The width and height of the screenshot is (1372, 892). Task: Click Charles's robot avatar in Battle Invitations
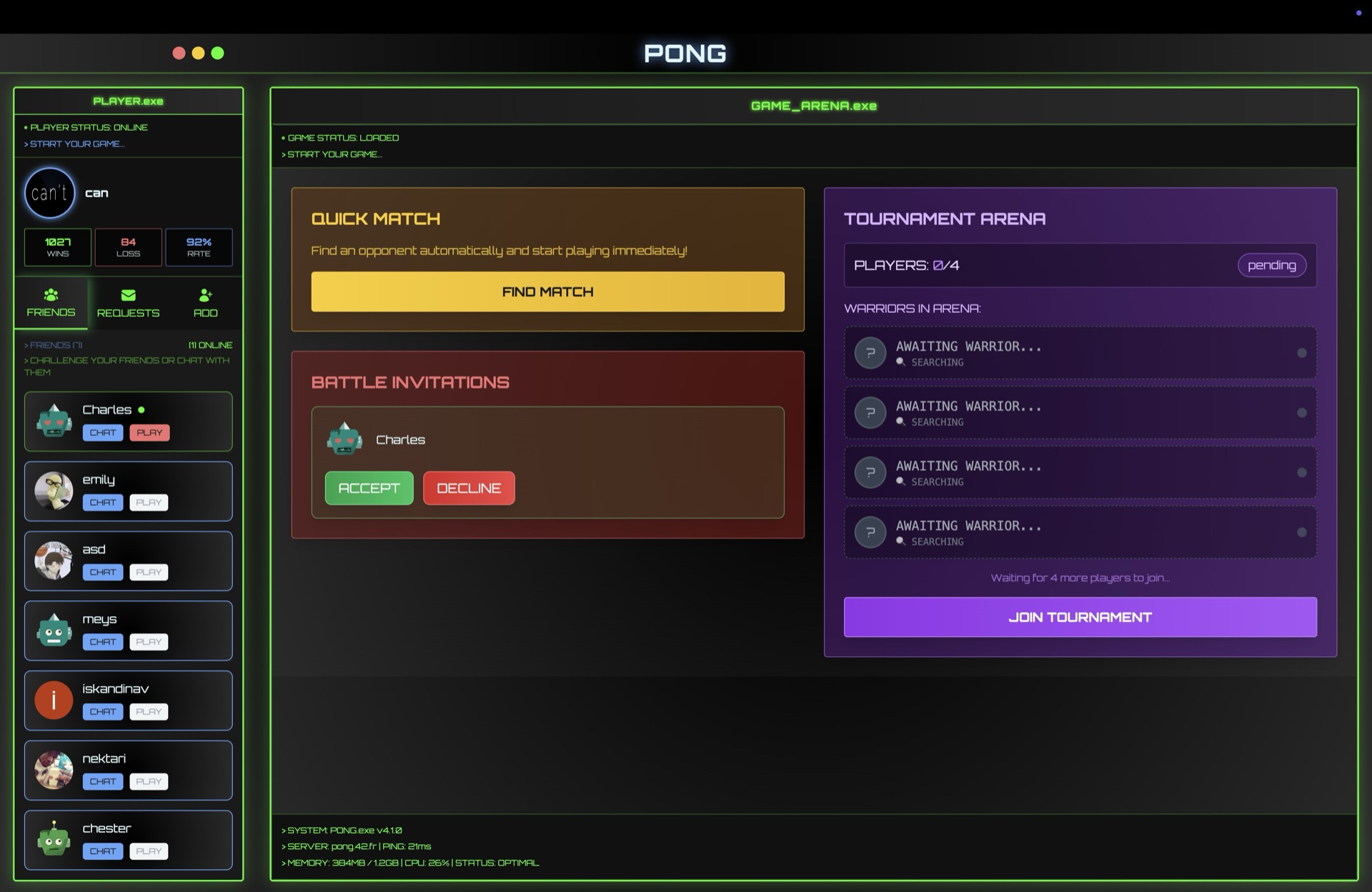345,439
